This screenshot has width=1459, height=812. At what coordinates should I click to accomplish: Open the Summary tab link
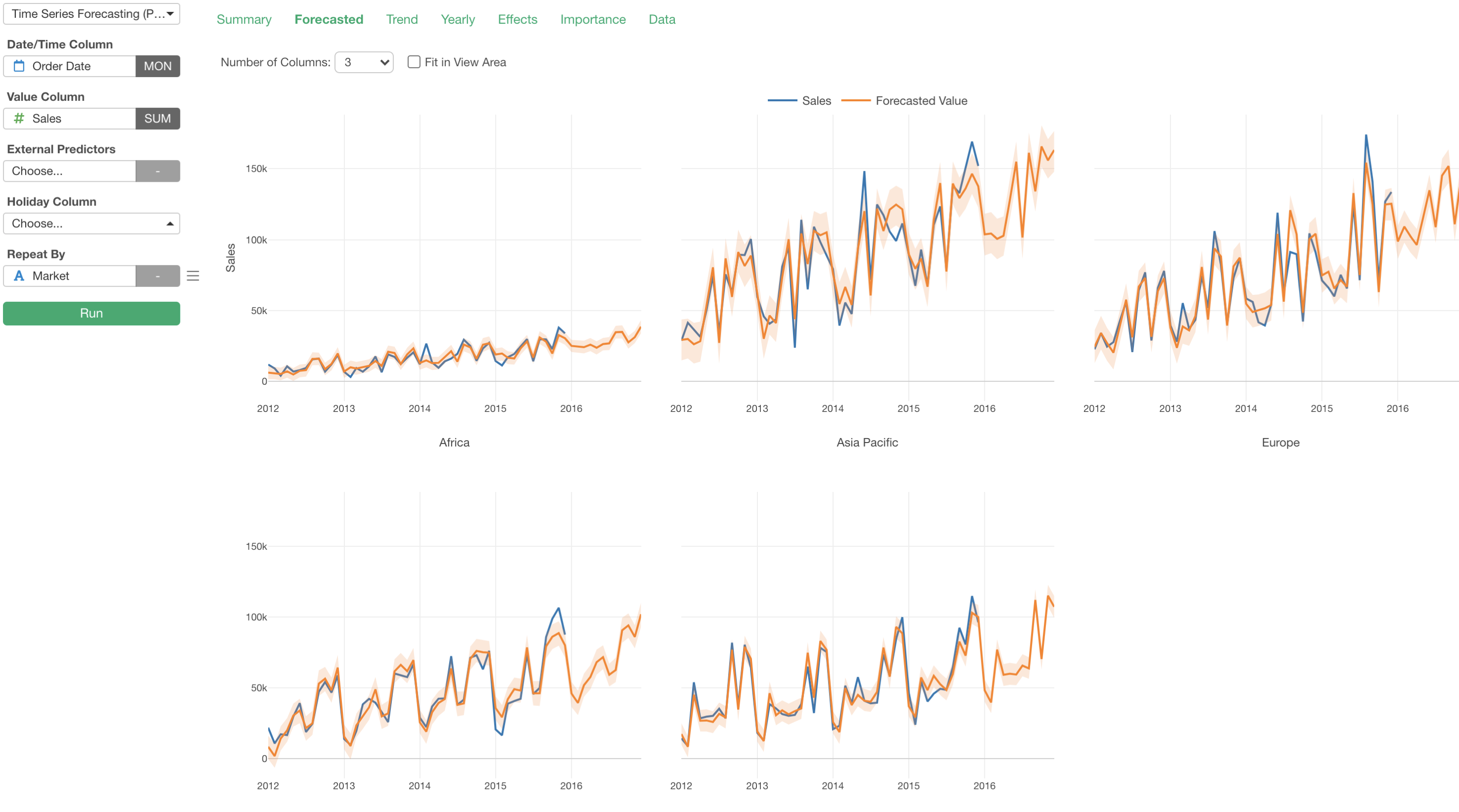(244, 19)
